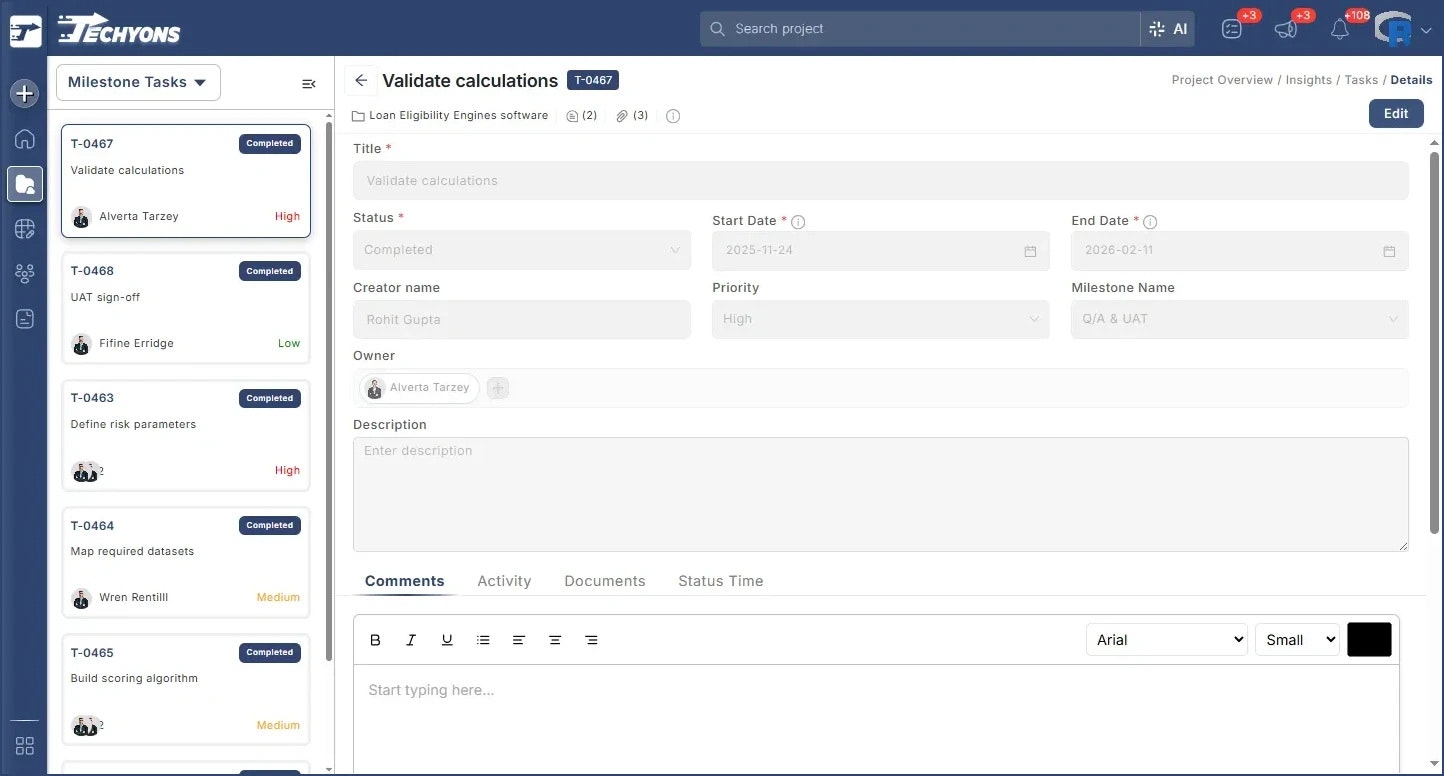This screenshot has height=776, width=1444.
Task: Navigate to Project Overview in the breadcrumb
Action: (x=1222, y=79)
